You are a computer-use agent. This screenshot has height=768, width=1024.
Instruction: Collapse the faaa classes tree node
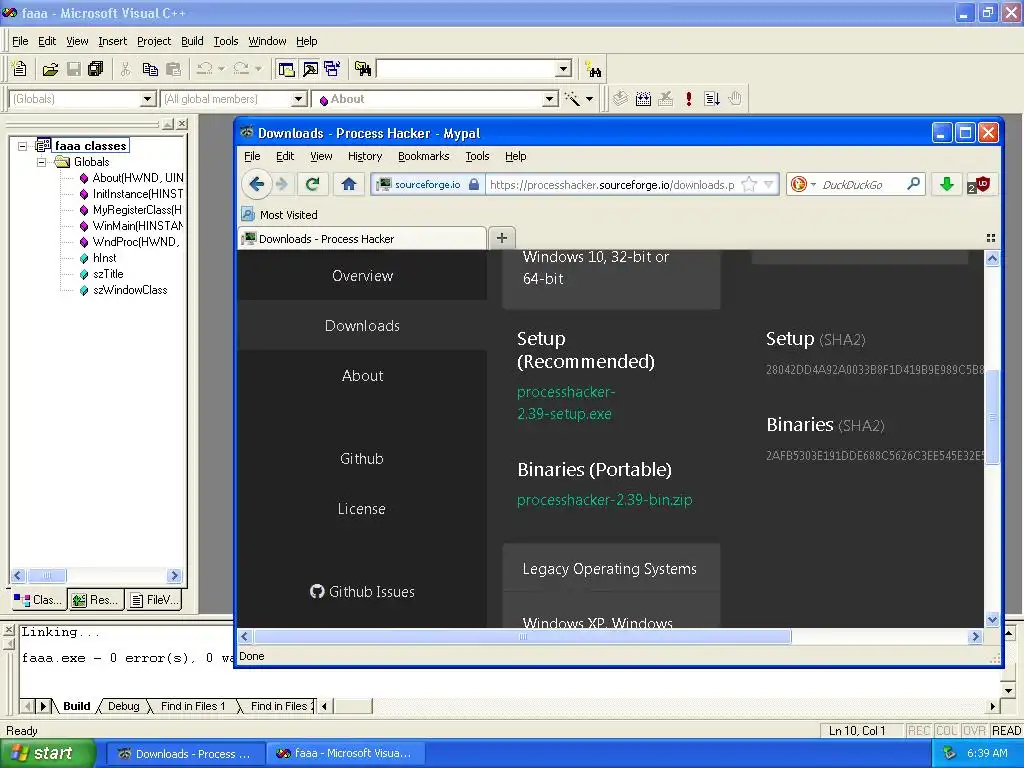[x=22, y=146]
